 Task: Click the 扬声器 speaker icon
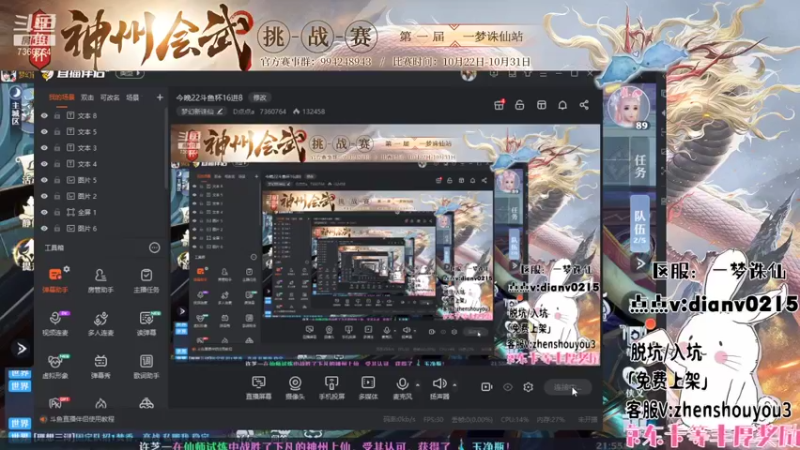tap(439, 384)
